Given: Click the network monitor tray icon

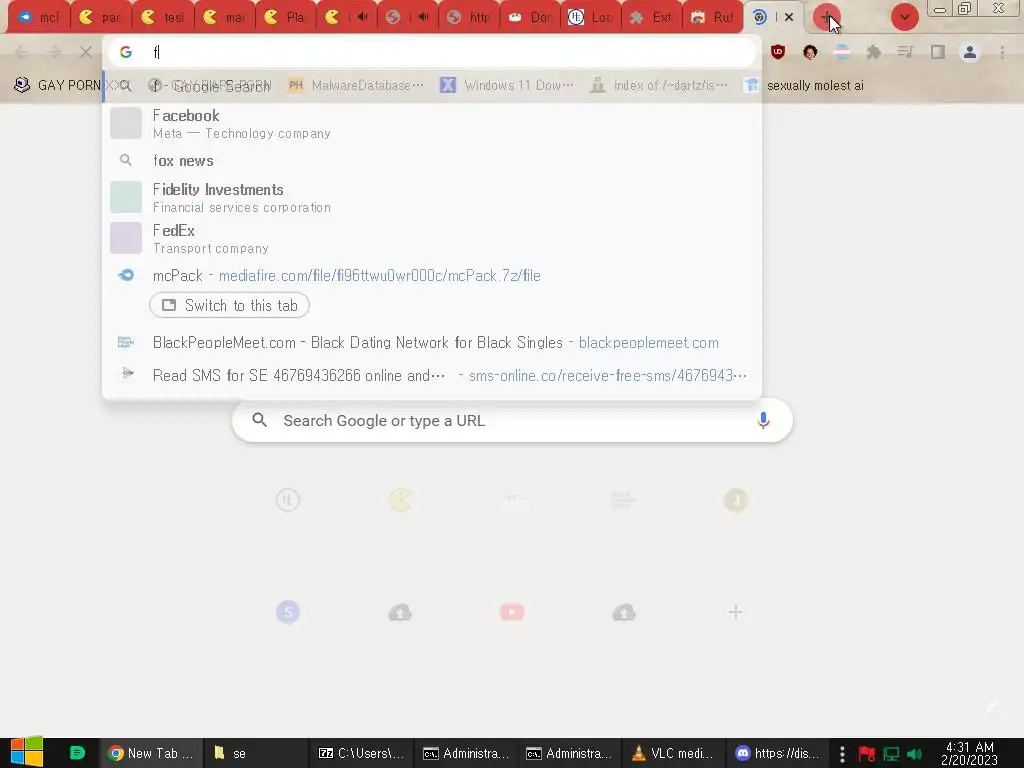Looking at the screenshot, I should pyautogui.click(x=891, y=754).
